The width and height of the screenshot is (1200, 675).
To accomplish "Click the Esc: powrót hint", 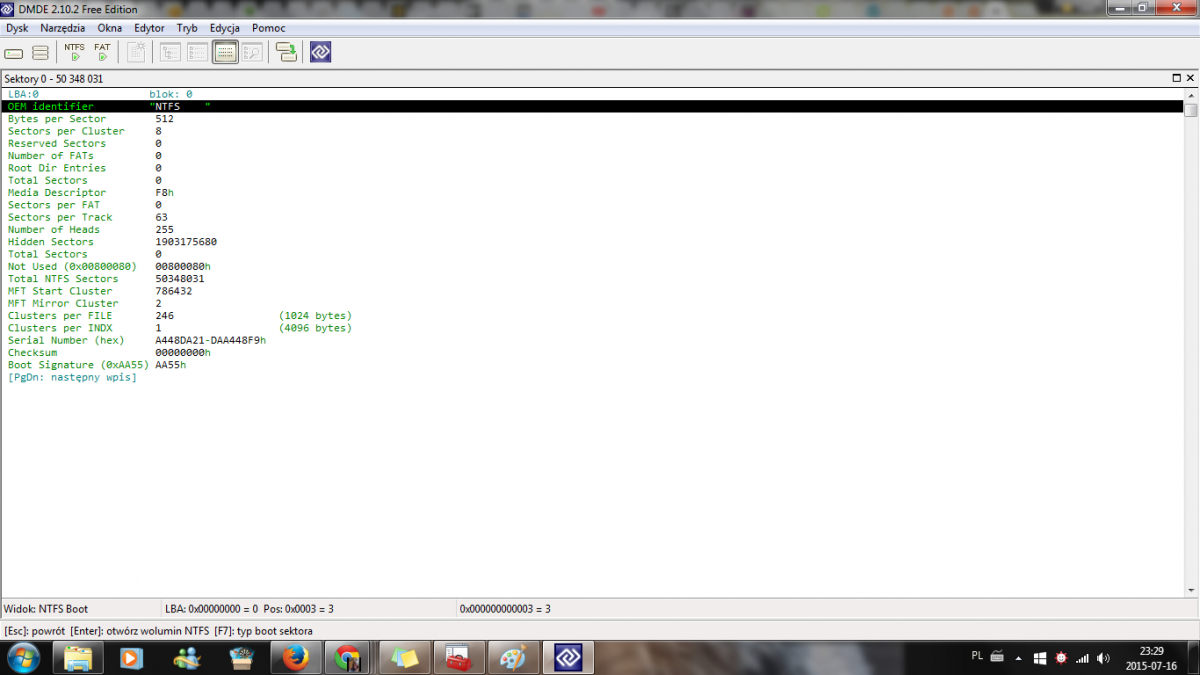I will [34, 631].
